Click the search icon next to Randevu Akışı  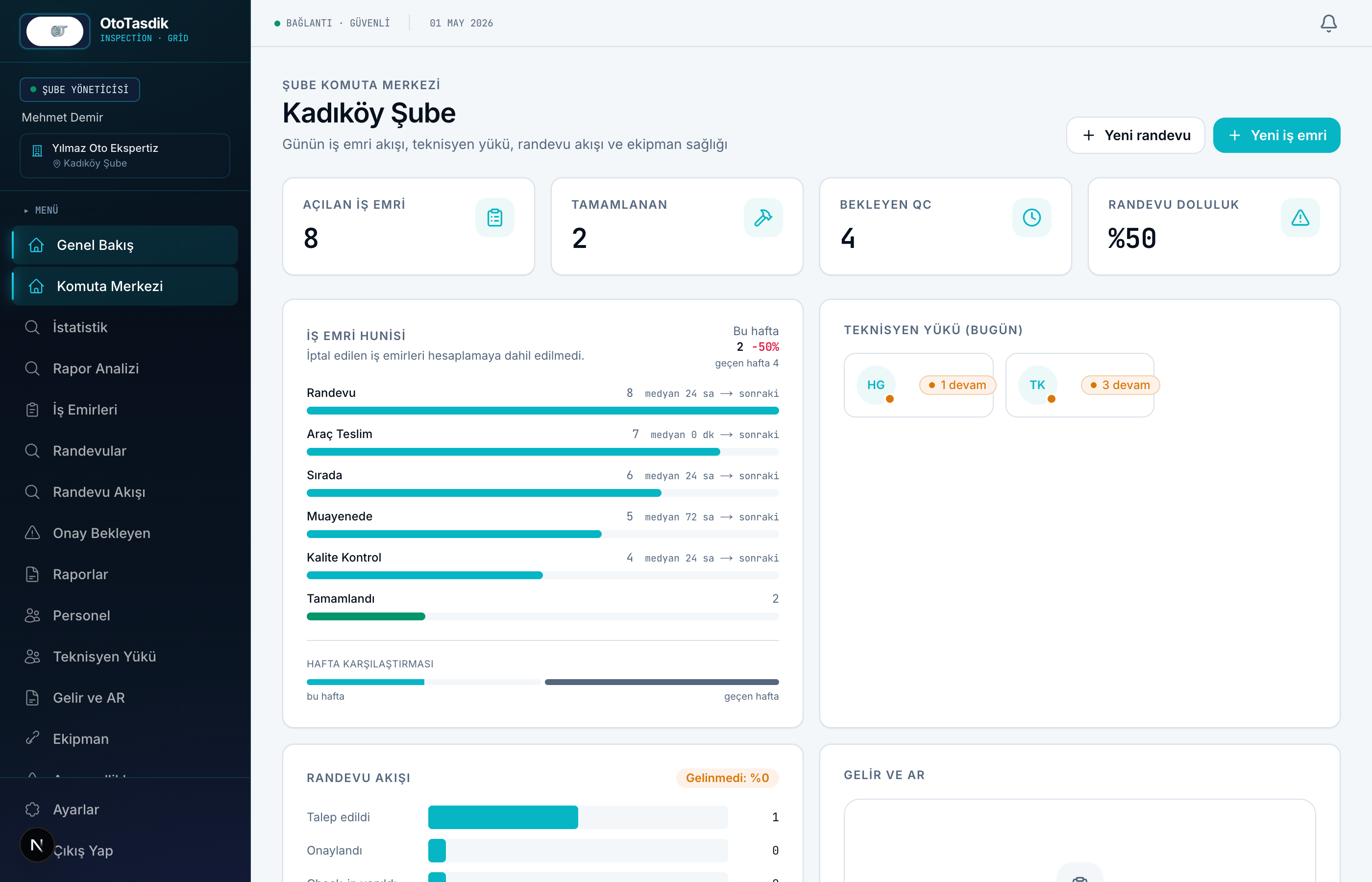coord(33,492)
